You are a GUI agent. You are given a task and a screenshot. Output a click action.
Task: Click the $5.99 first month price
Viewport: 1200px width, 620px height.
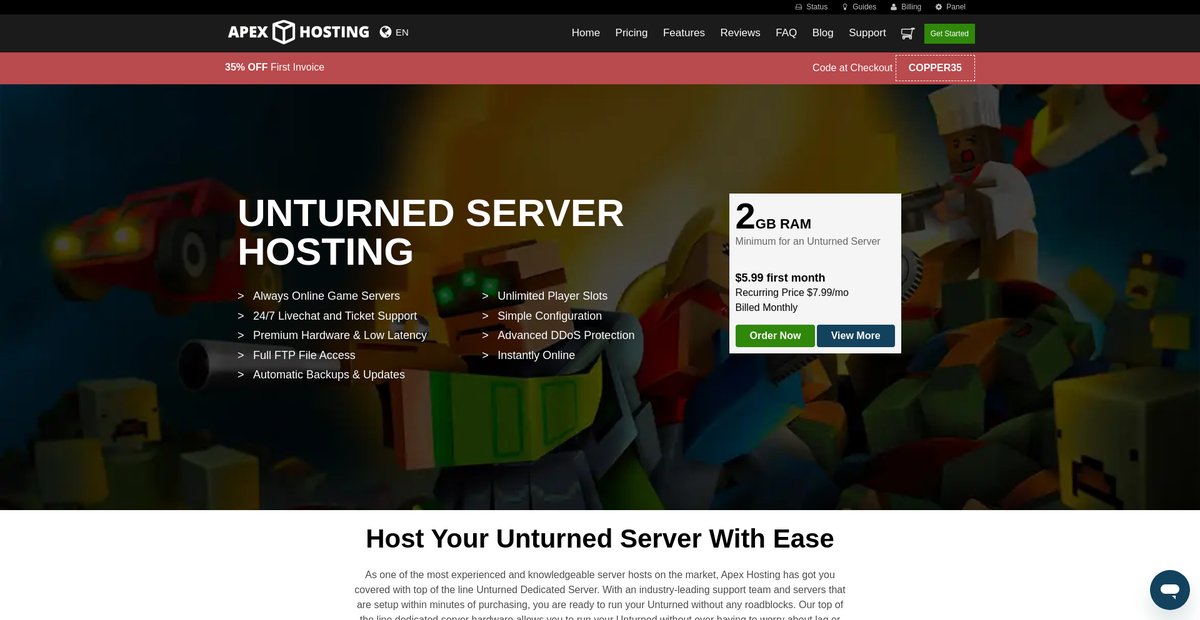coord(780,278)
